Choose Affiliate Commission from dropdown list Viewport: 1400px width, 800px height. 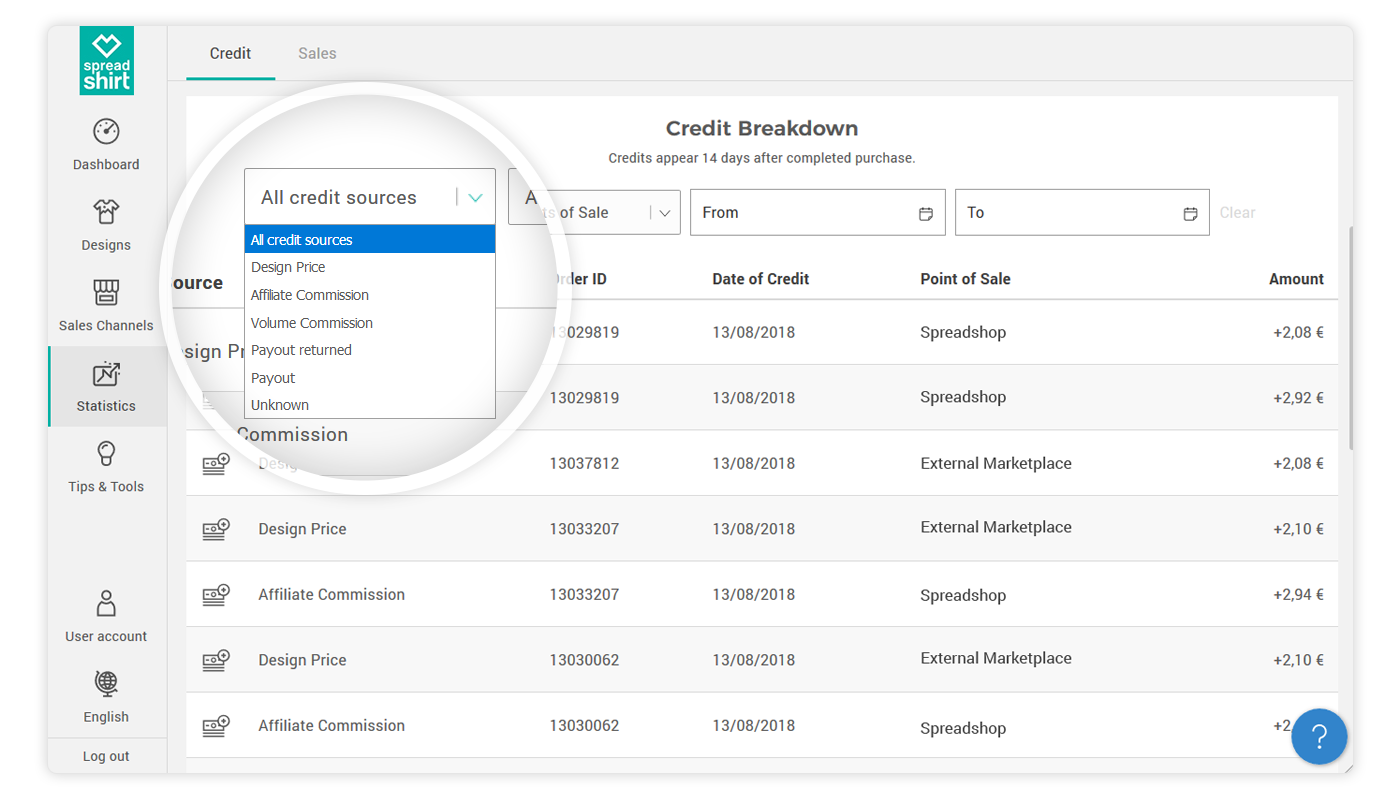coord(310,295)
